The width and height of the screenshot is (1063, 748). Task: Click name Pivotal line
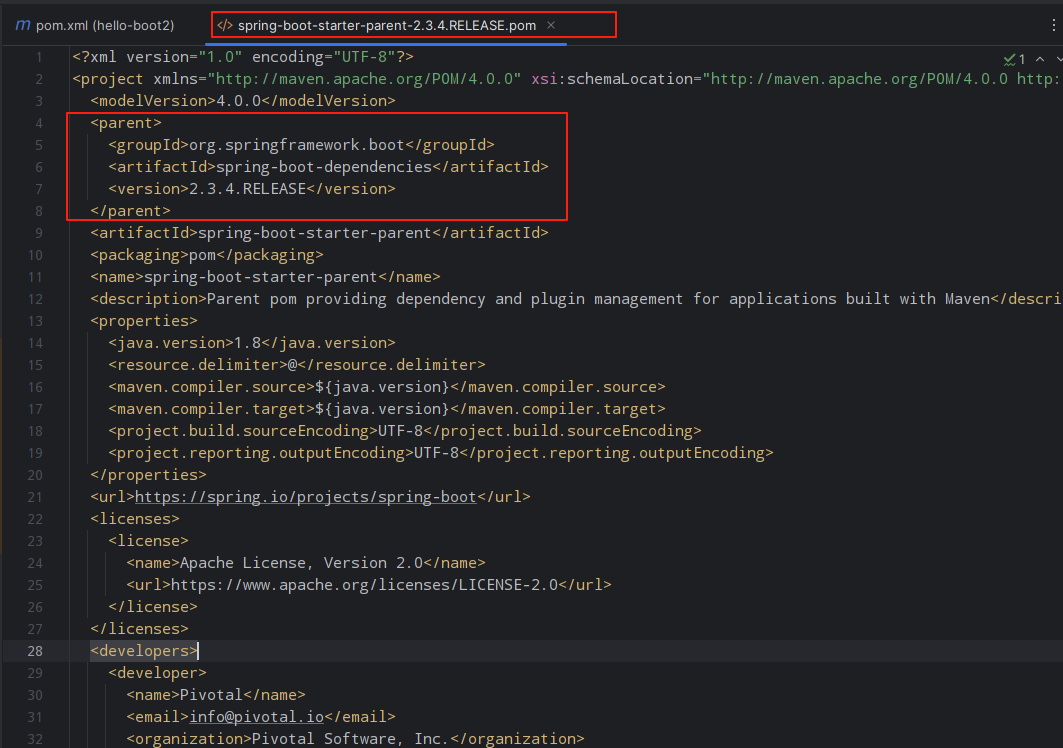[216, 694]
